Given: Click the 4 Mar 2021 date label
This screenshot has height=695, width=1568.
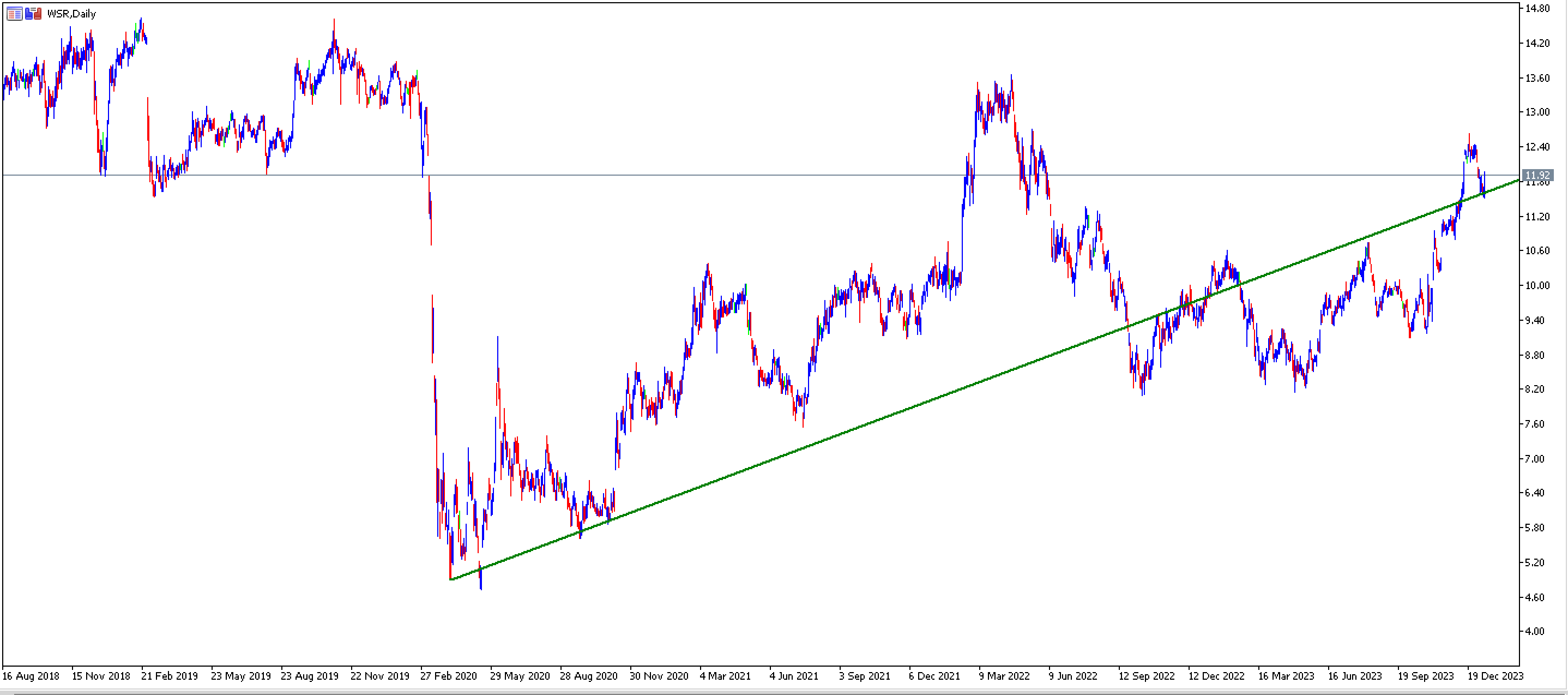Looking at the screenshot, I should pos(725,675).
